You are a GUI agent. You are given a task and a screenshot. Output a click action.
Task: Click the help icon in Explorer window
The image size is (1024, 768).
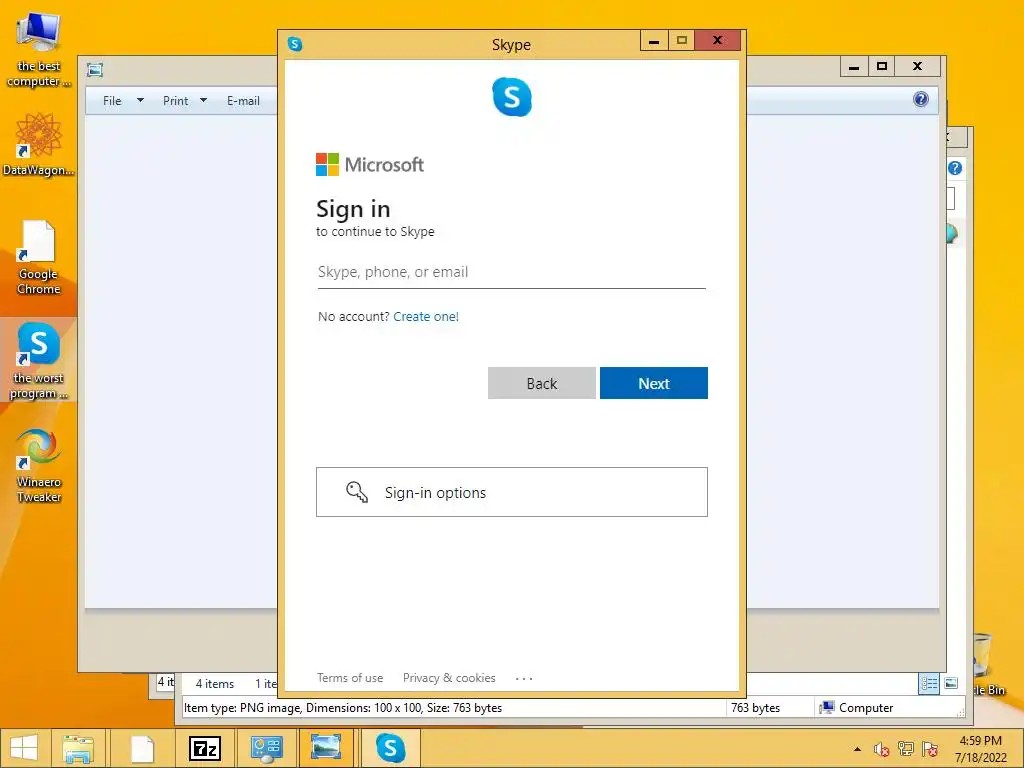pyautogui.click(x=955, y=168)
